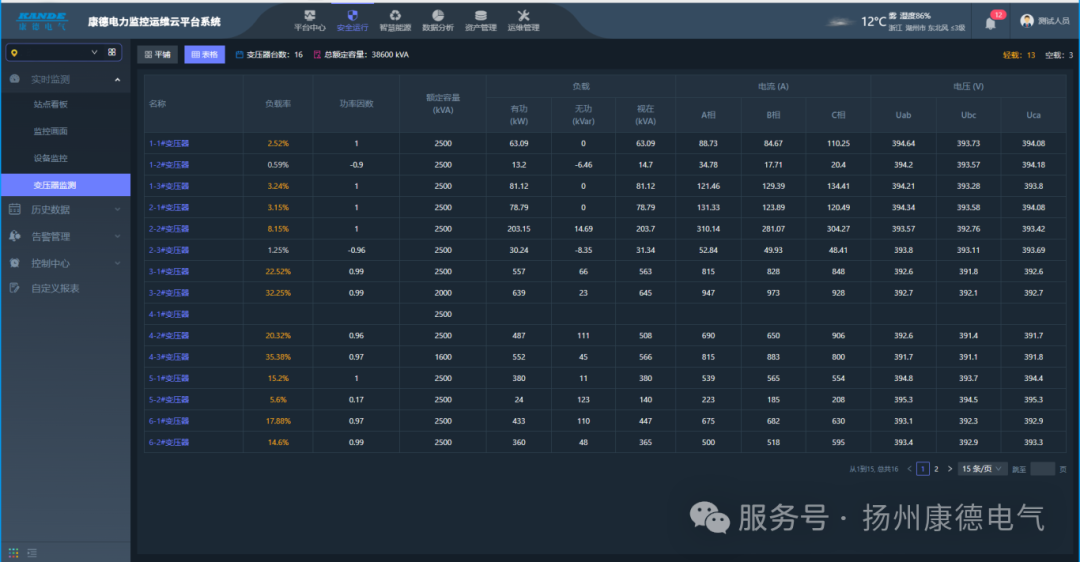Click the jump-to-page input field

[x=1042, y=468]
